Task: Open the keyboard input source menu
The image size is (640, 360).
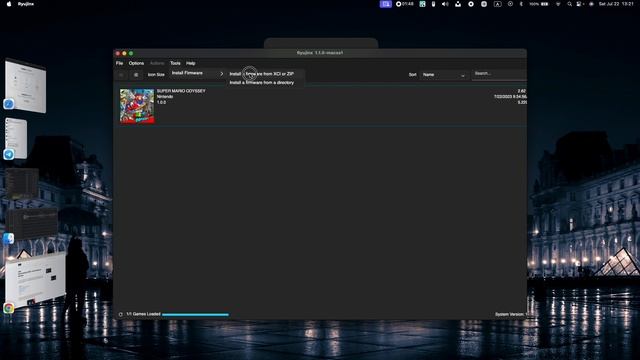Action: pyautogui.click(x=497, y=4)
